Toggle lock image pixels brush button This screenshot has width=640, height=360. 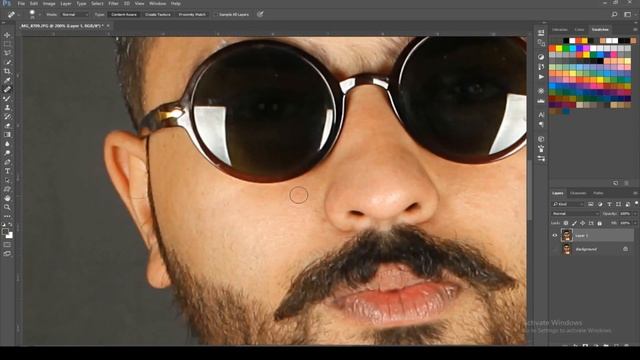(x=574, y=223)
